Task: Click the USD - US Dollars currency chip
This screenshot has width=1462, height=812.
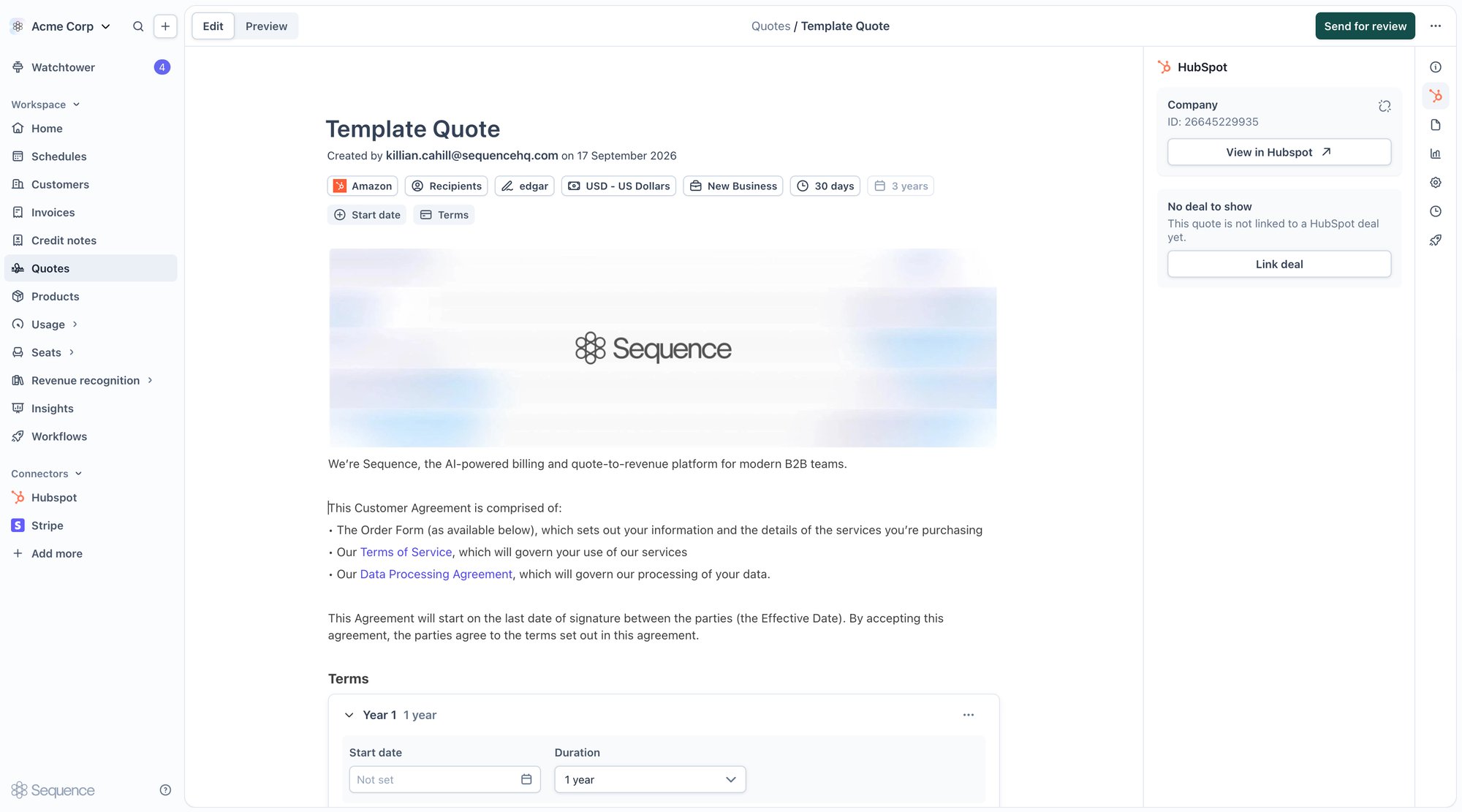Action: point(618,186)
